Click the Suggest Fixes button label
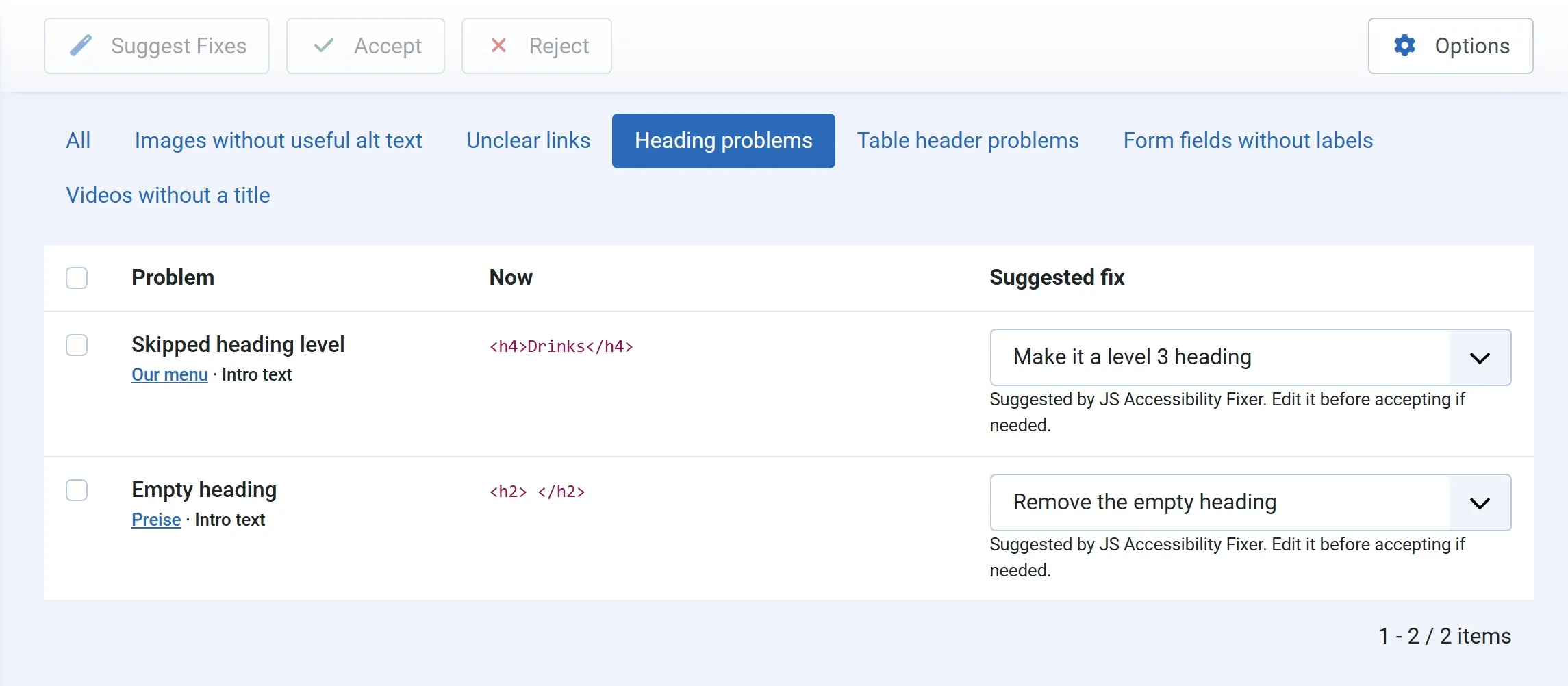 [179, 46]
